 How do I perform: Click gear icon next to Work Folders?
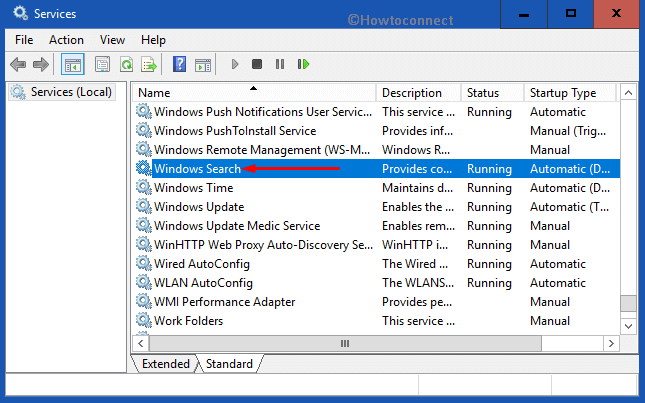[144, 320]
